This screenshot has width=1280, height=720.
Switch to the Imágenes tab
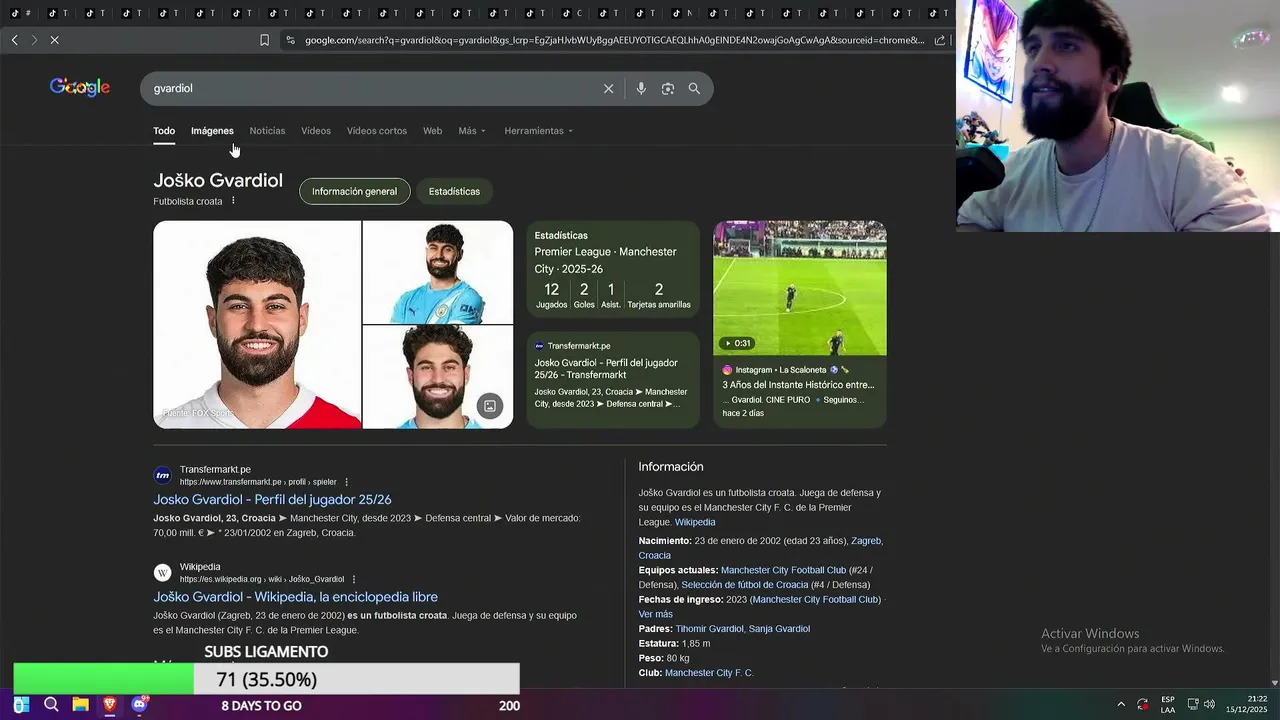click(x=212, y=131)
